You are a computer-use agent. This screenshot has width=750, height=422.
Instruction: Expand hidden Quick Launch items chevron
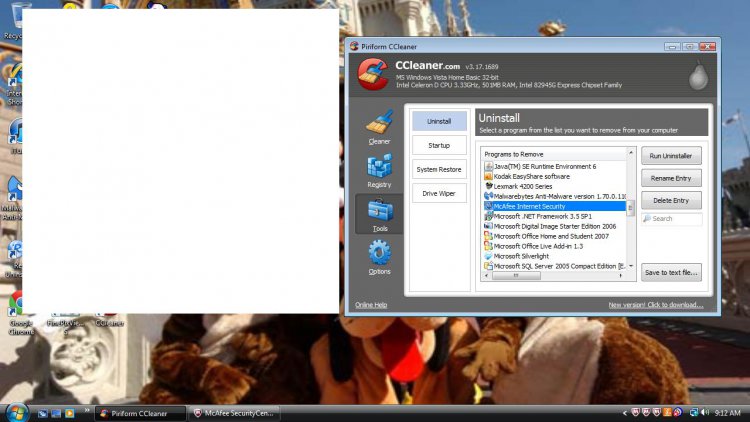point(87,410)
